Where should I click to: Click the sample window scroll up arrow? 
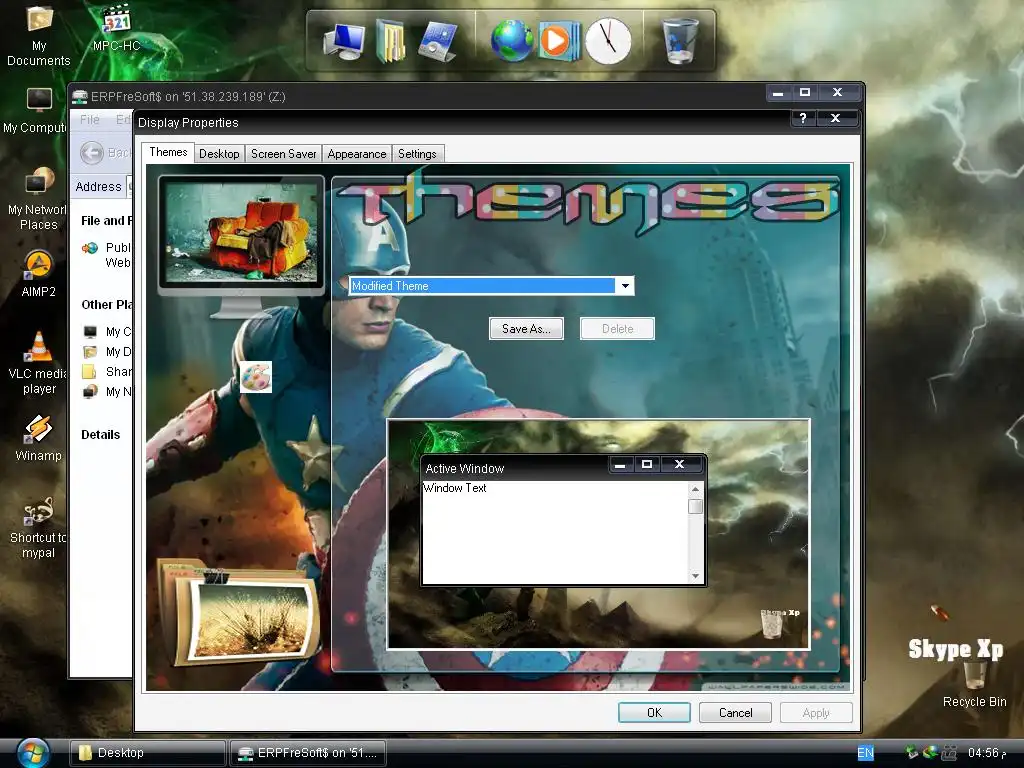click(696, 489)
